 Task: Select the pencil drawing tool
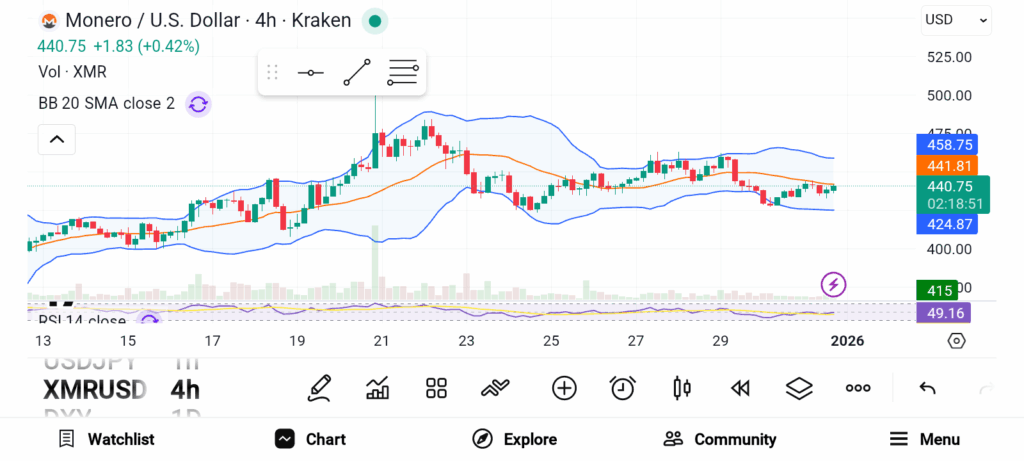coord(320,387)
